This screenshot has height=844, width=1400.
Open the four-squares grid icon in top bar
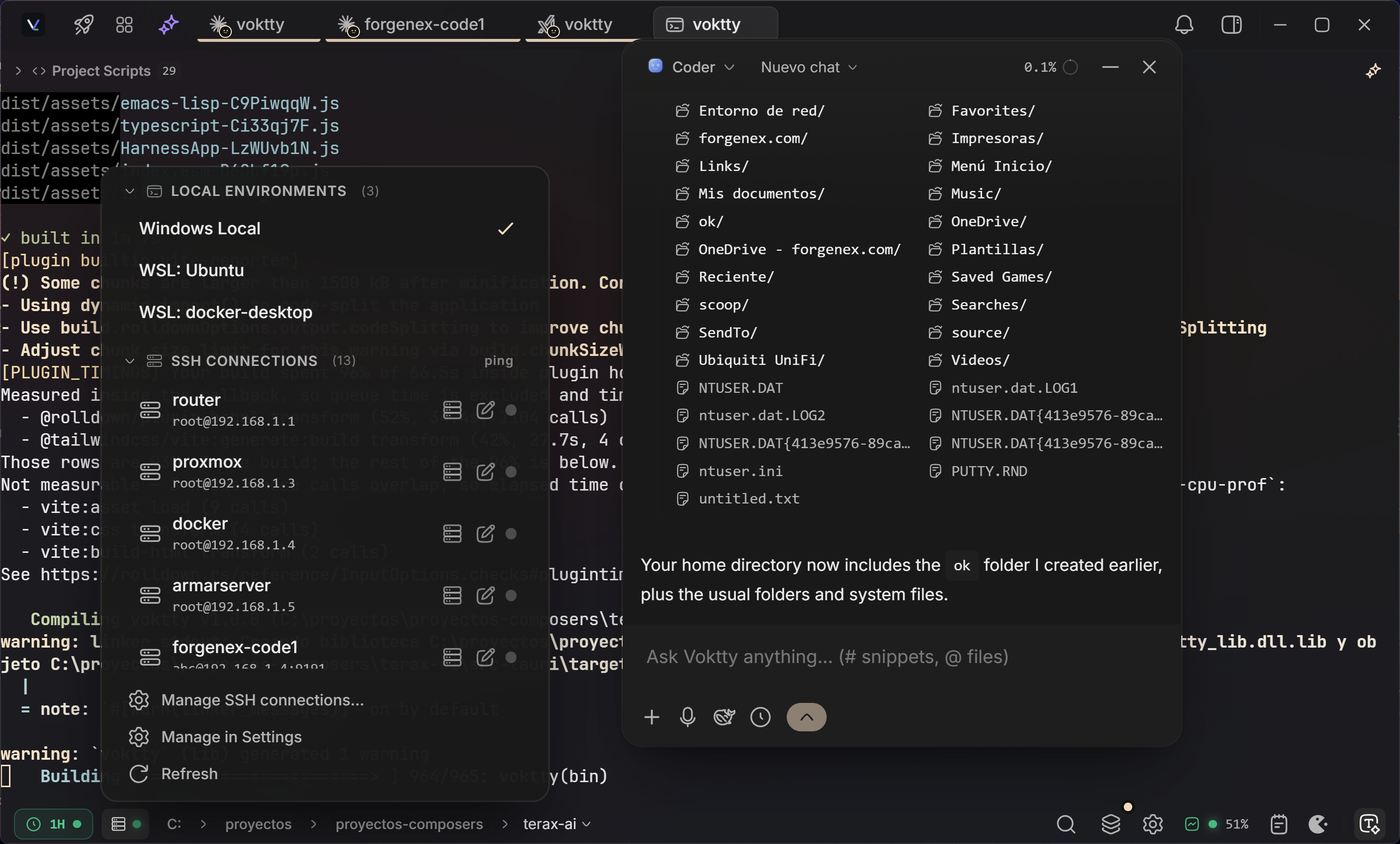coord(124,24)
